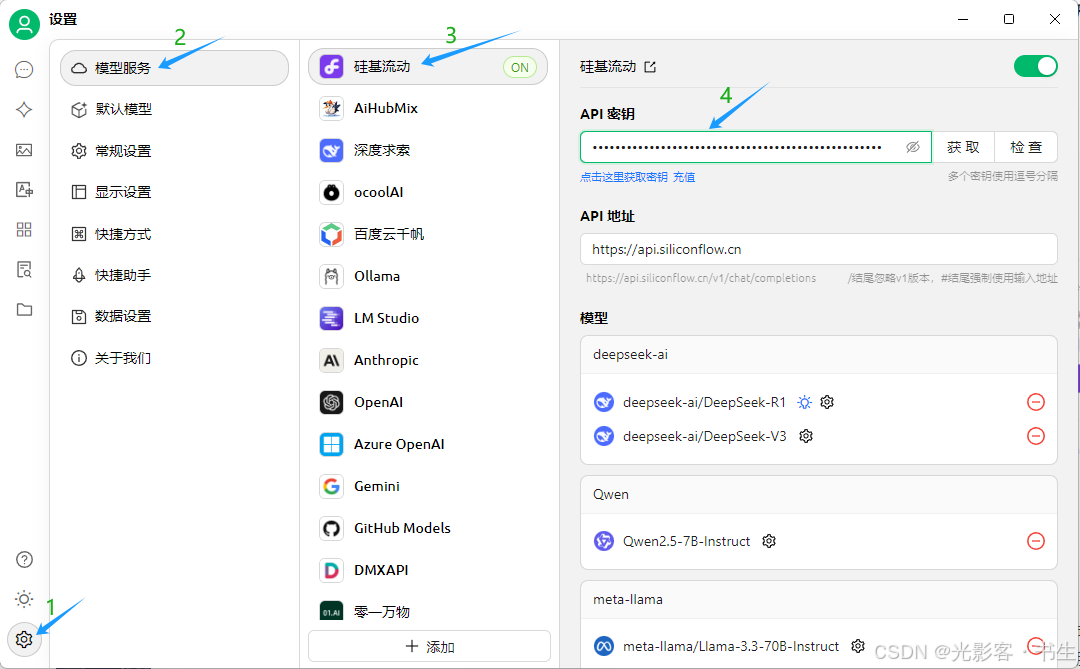This screenshot has width=1080, height=669.
Task: Open the 显示设置 settings menu
Action: point(174,192)
